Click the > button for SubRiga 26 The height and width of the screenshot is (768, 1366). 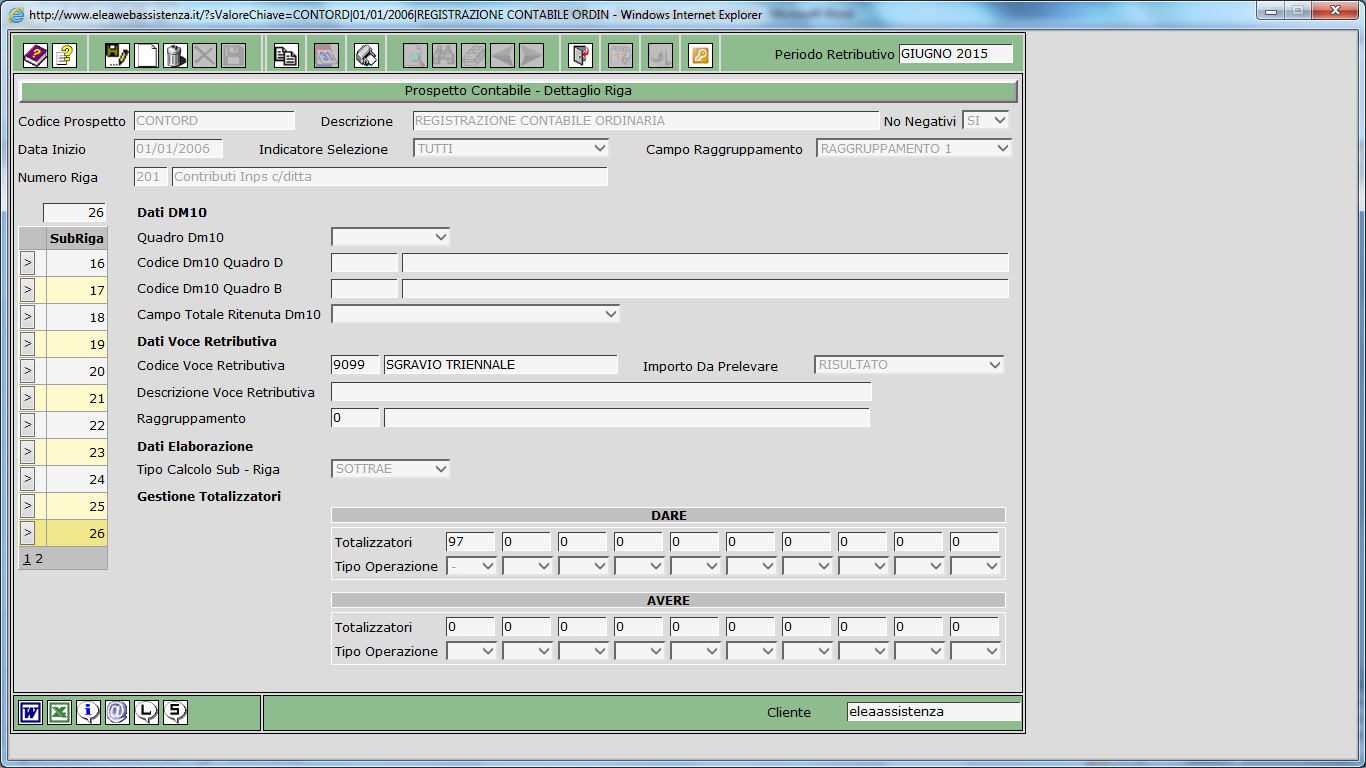[27, 534]
